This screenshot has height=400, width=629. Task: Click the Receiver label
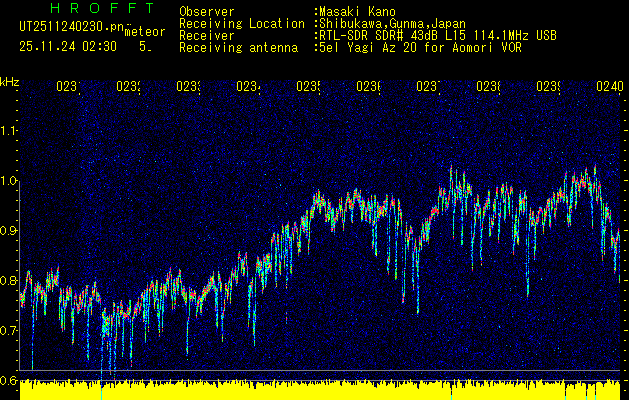[207, 36]
